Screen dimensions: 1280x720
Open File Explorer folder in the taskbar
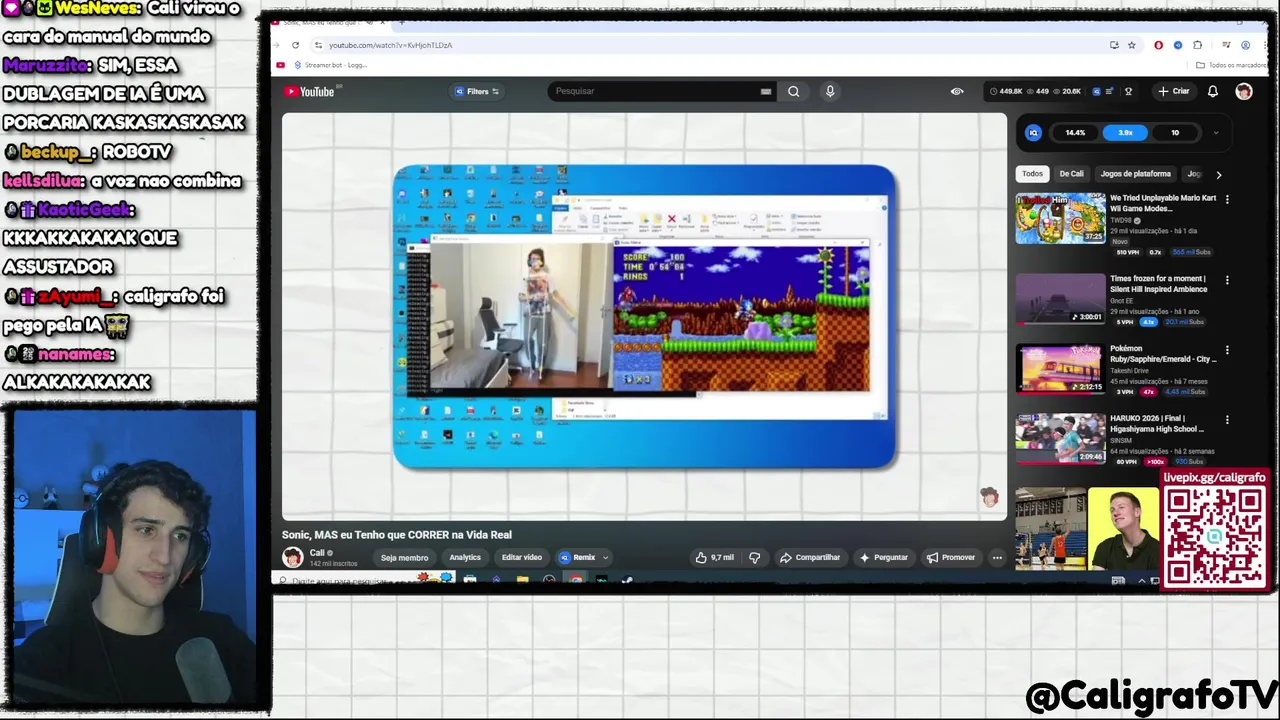point(522,579)
